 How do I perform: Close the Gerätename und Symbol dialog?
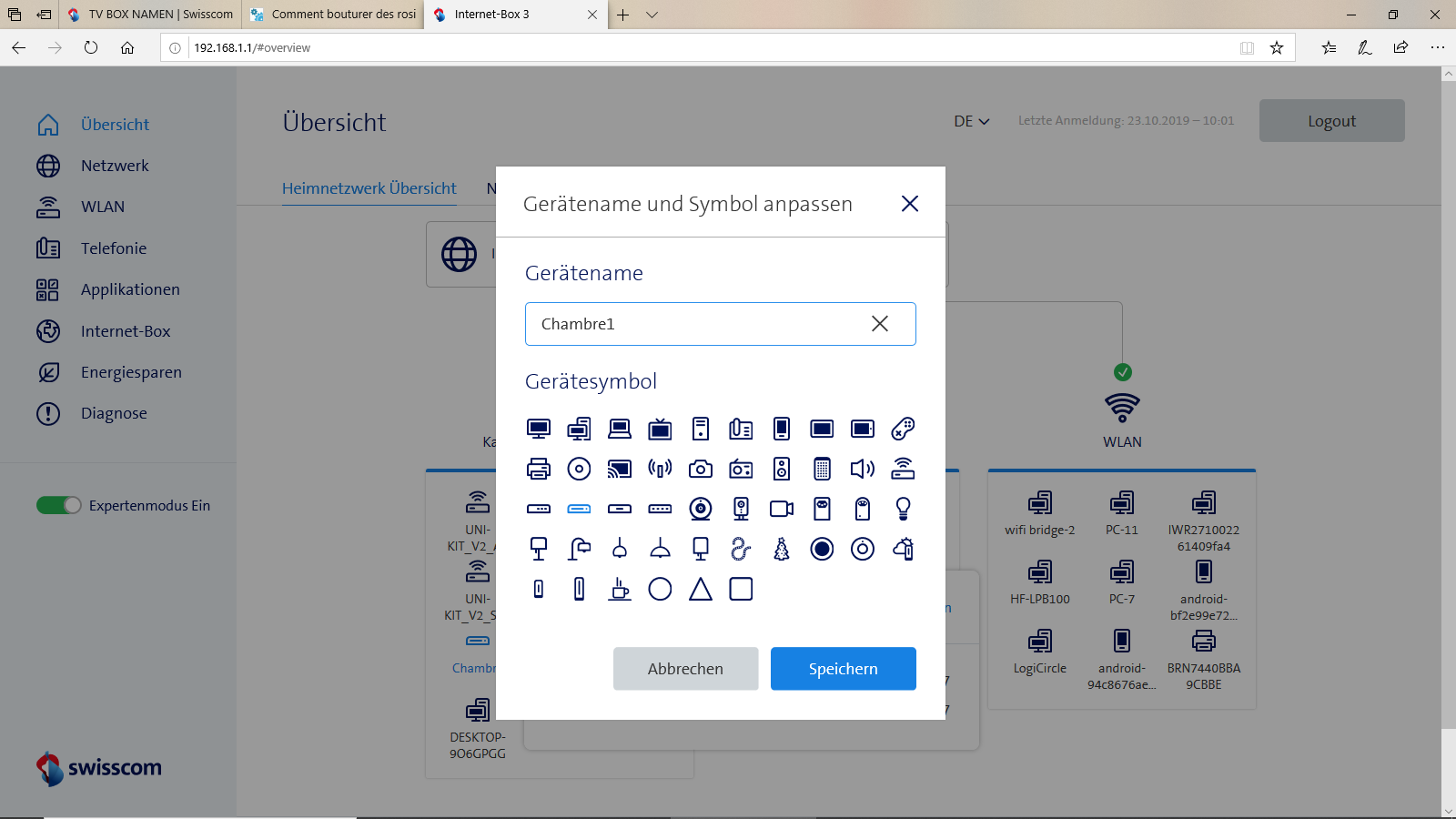click(x=909, y=204)
